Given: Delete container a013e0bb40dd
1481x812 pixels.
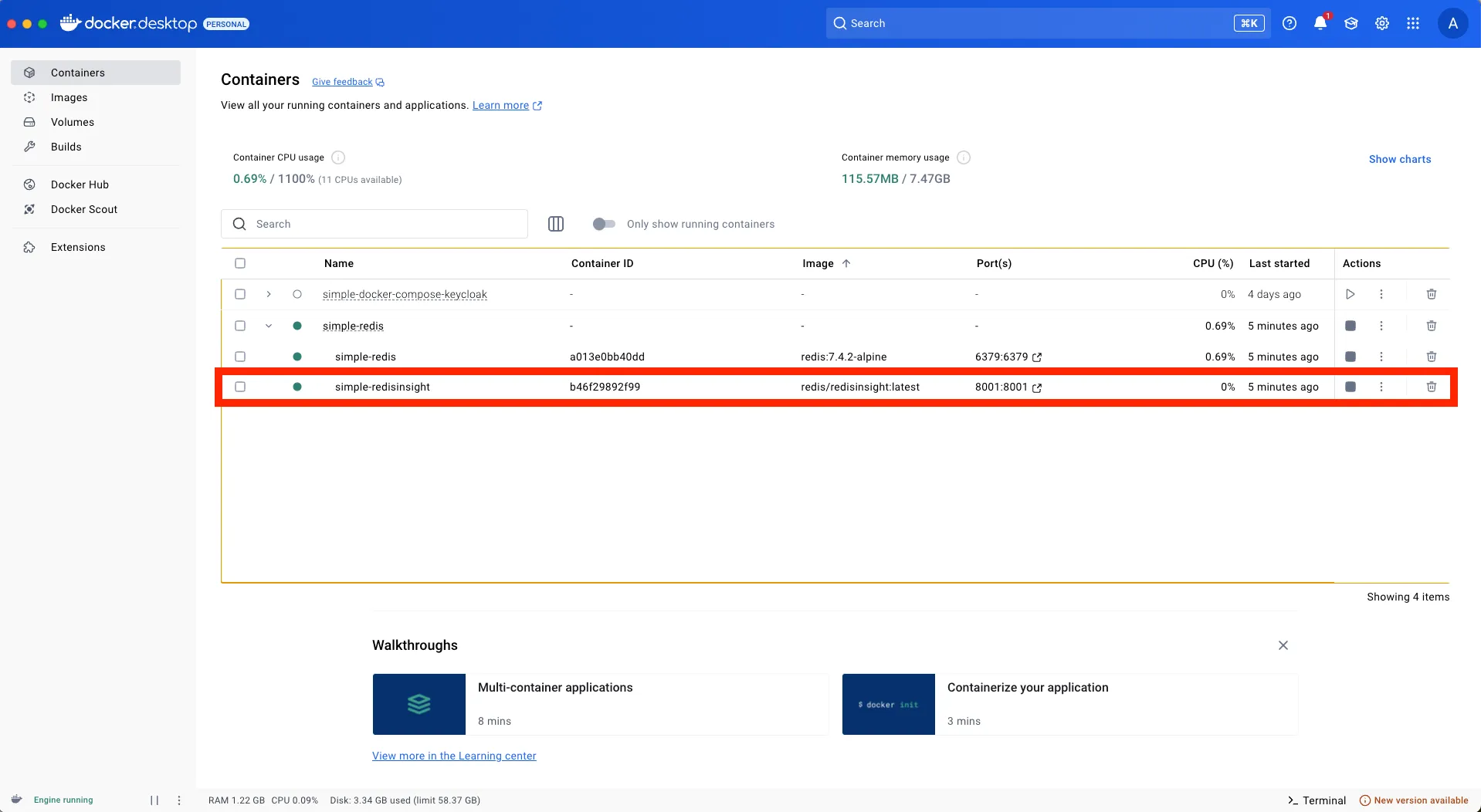Looking at the screenshot, I should (x=1432, y=357).
